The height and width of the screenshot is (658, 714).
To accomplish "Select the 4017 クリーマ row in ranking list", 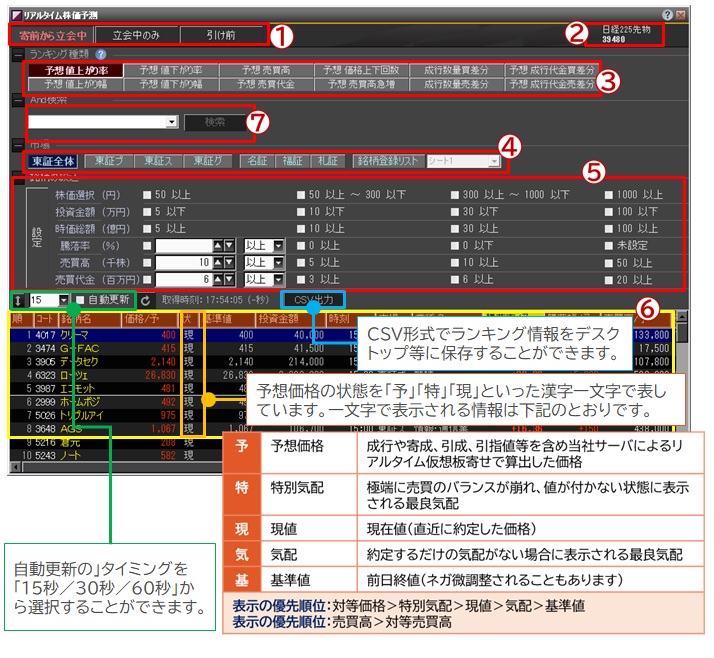I will tap(100, 334).
